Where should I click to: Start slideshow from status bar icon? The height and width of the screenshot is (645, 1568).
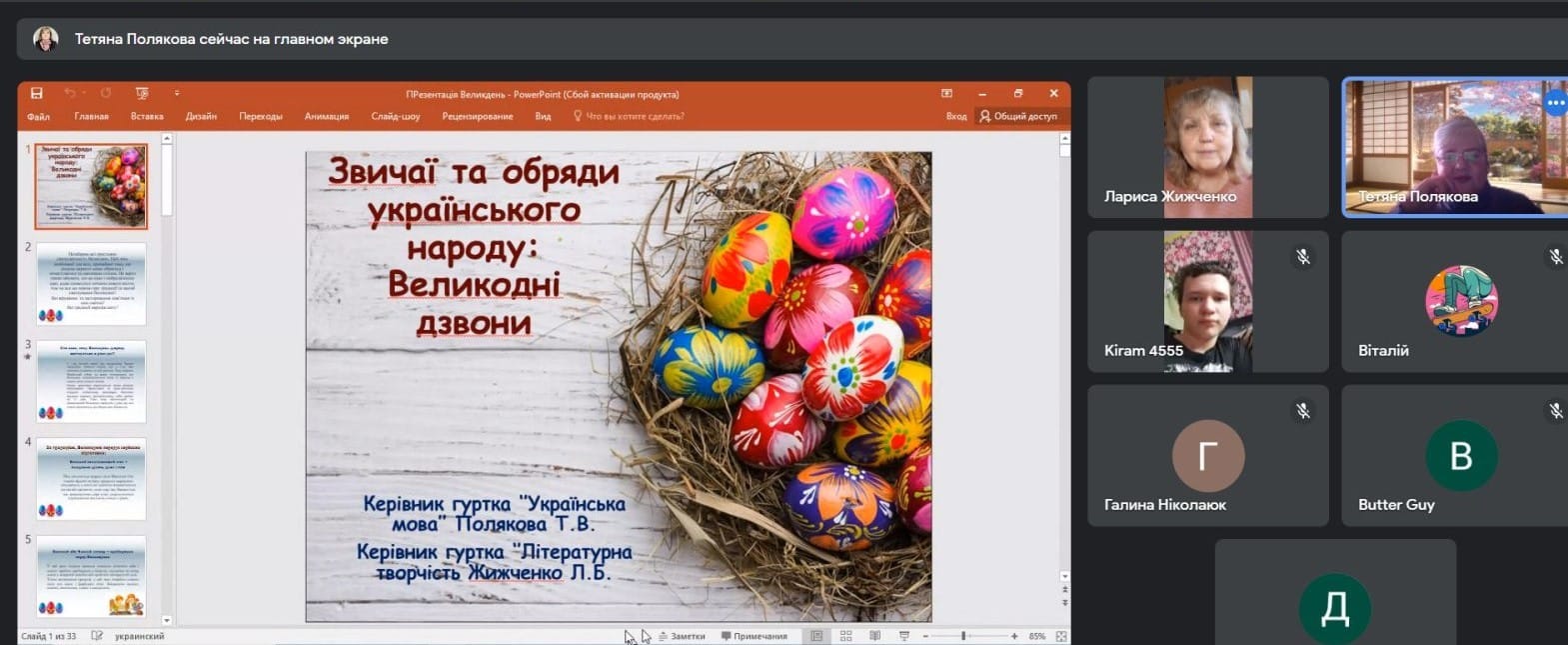pos(904,636)
